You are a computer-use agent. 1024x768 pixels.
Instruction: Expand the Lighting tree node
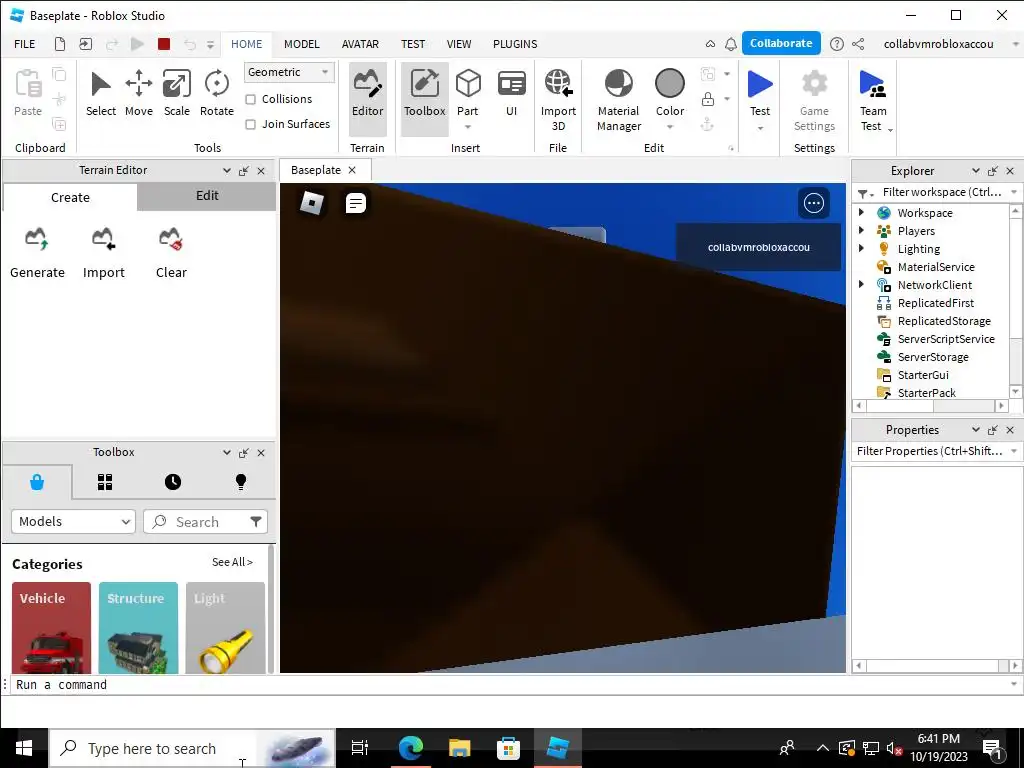pos(861,248)
